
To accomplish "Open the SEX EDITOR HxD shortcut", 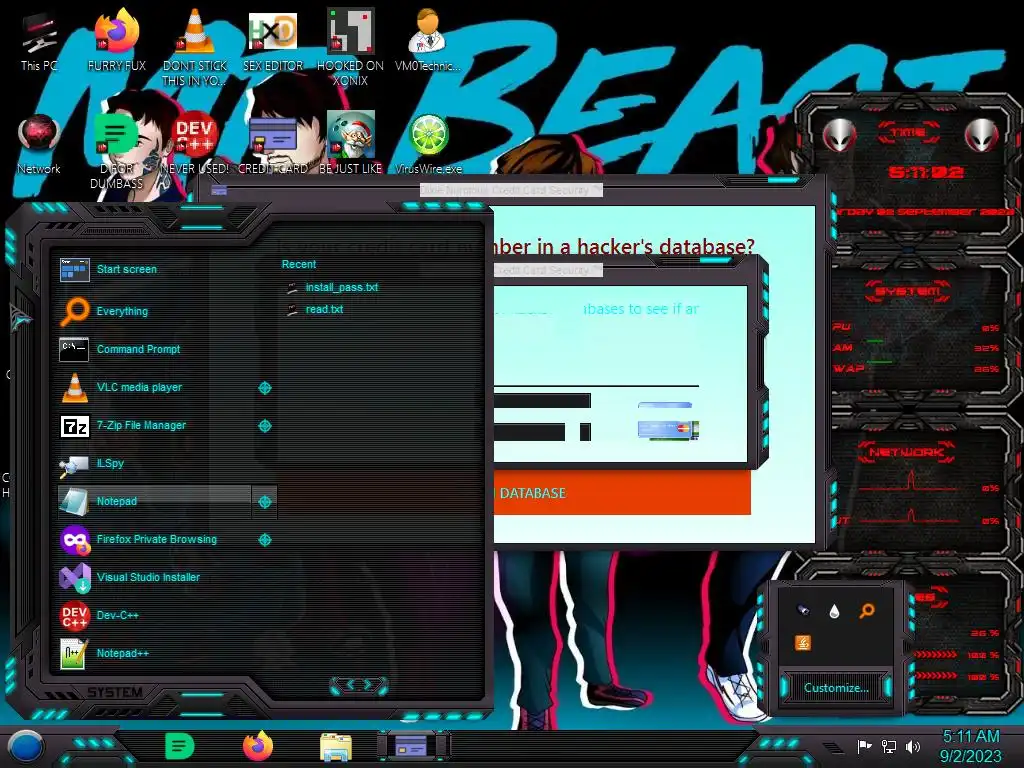I will point(273,42).
